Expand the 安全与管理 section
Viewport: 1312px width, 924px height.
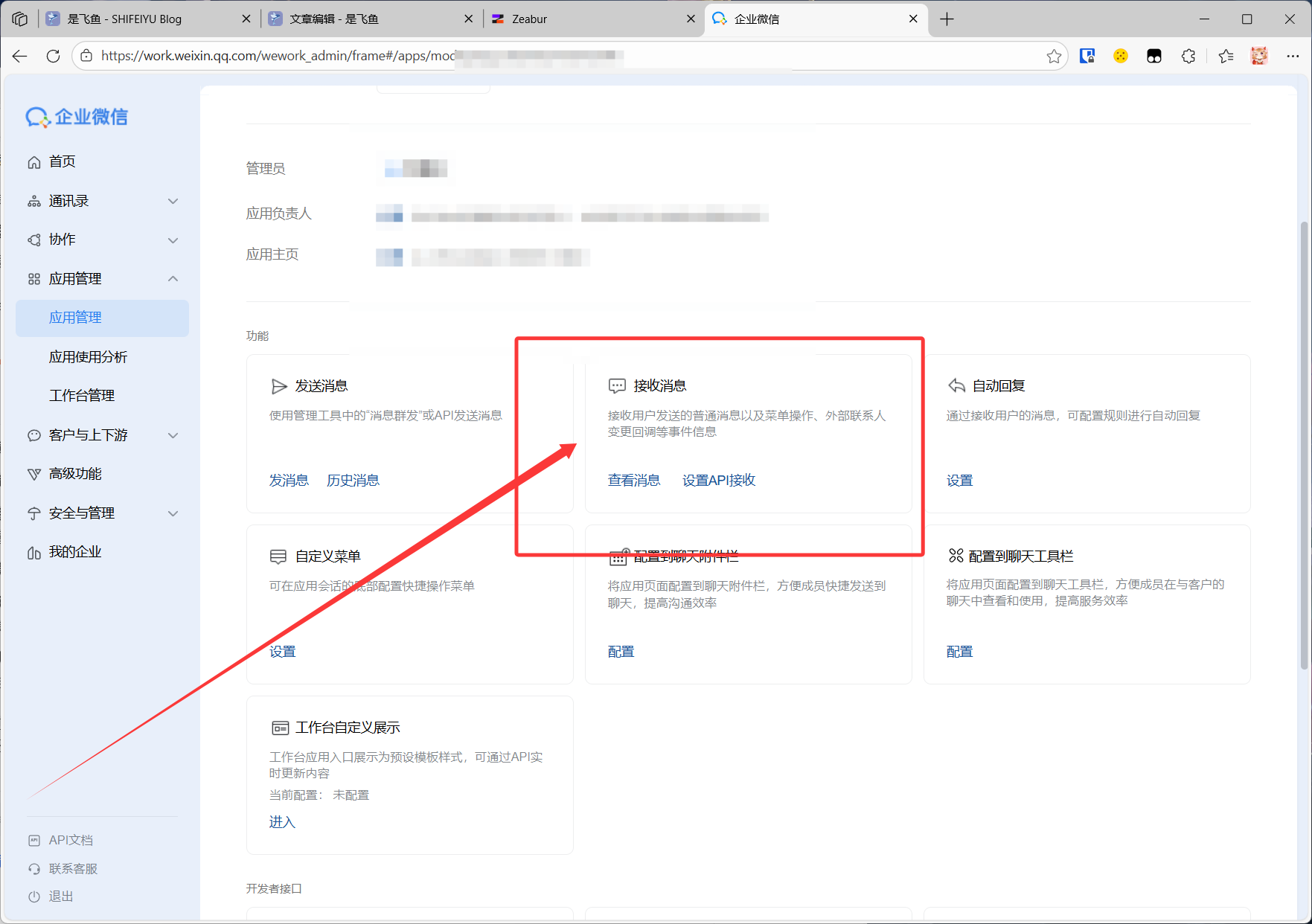tap(103, 513)
